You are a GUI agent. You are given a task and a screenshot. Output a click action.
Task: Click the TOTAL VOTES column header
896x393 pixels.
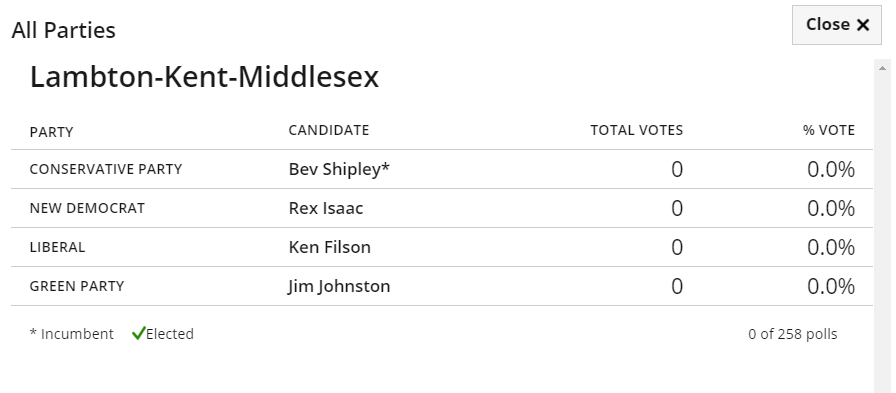(637, 130)
